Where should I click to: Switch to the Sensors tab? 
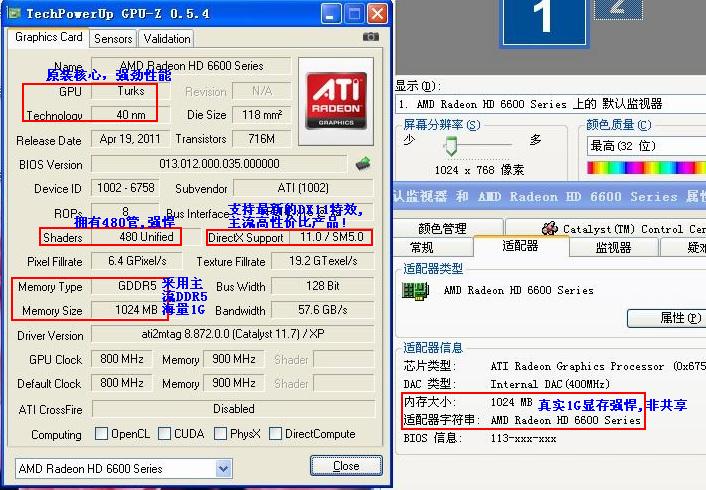pyautogui.click(x=113, y=39)
